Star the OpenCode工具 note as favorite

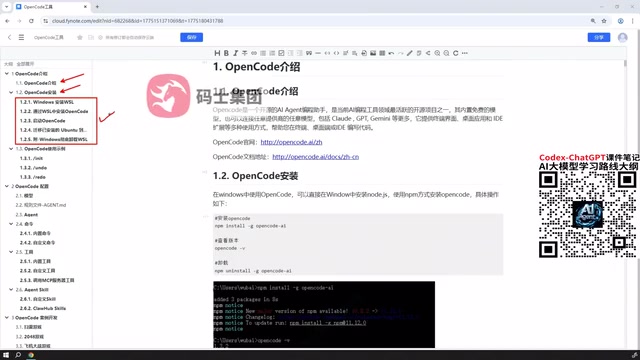pos(80,37)
